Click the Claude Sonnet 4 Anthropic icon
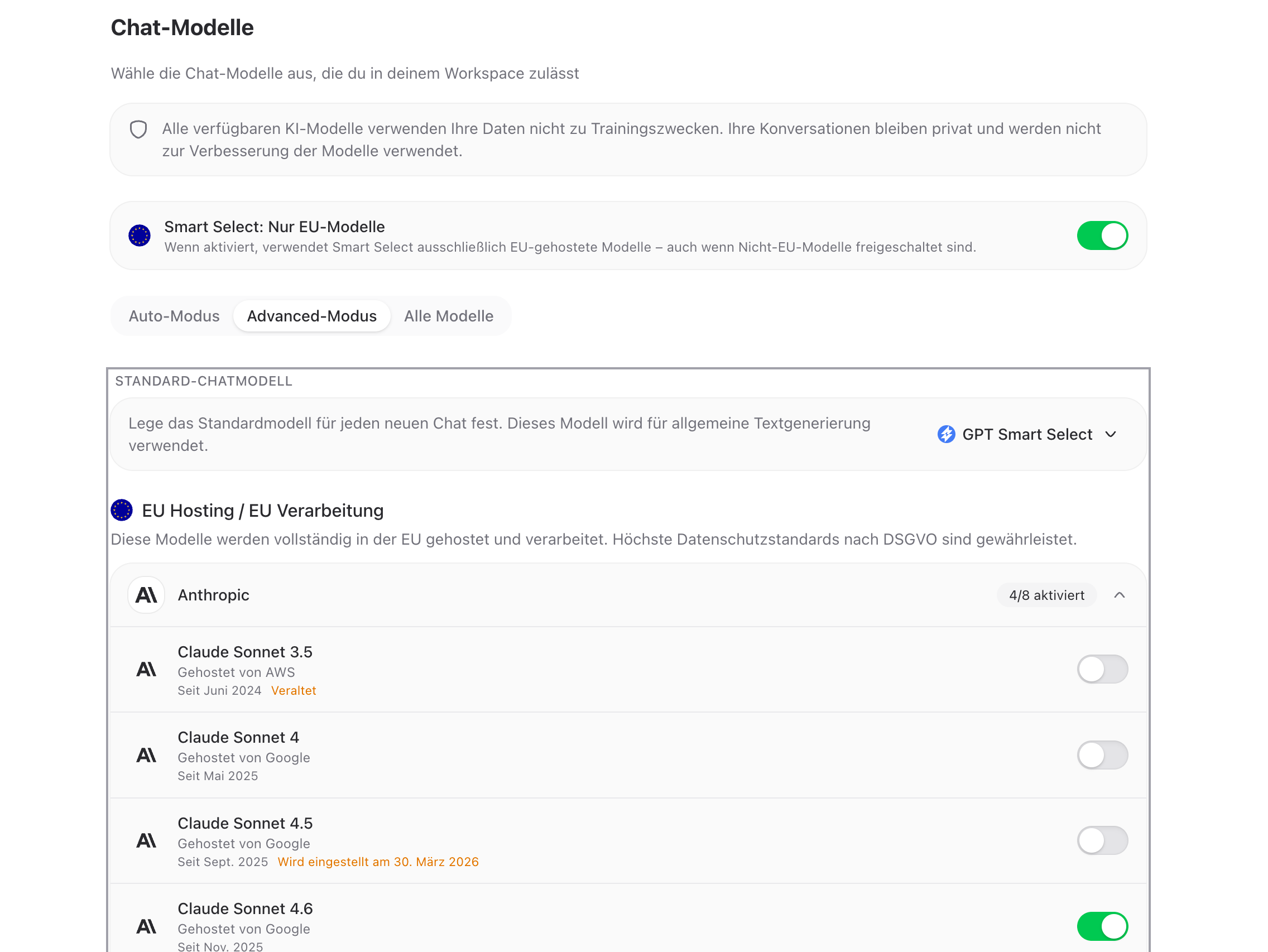Viewport: 1268px width, 952px height. point(146,755)
